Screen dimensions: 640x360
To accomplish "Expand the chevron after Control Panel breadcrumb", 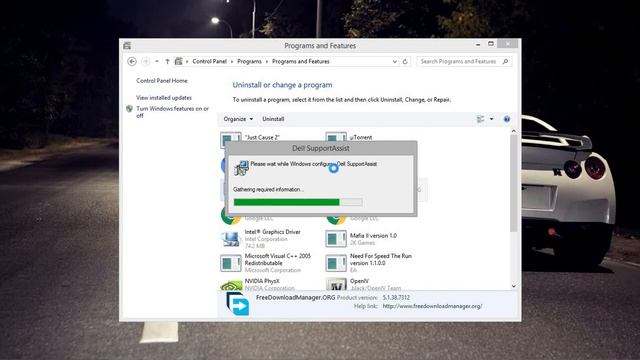I will click(232, 62).
